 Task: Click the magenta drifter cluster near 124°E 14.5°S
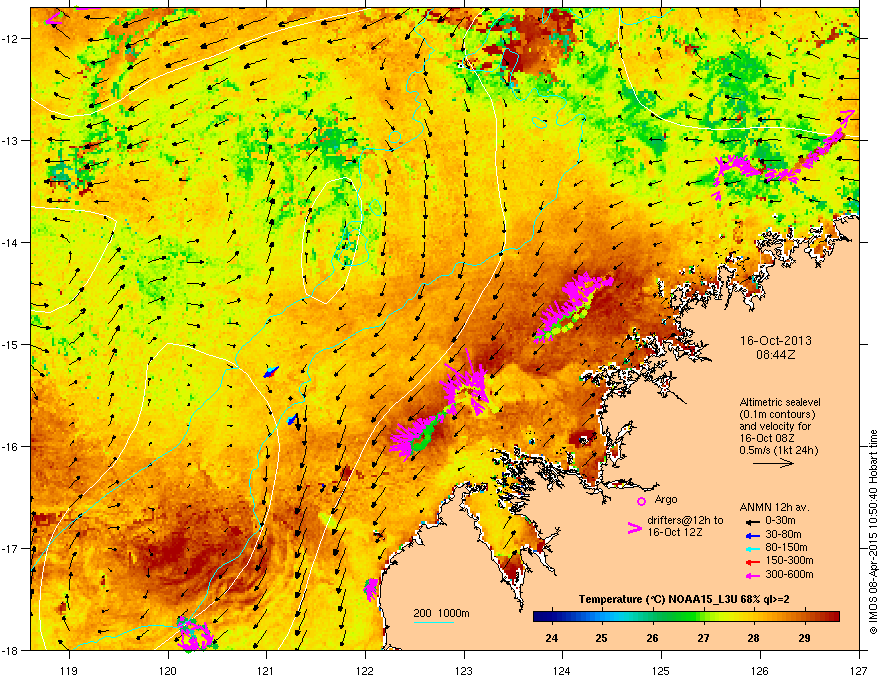[x=572, y=306]
